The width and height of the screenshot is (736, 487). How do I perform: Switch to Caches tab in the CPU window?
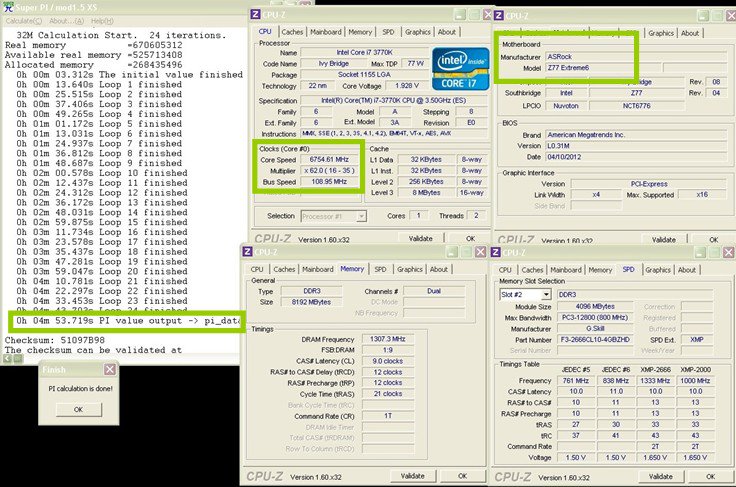[x=292, y=32]
